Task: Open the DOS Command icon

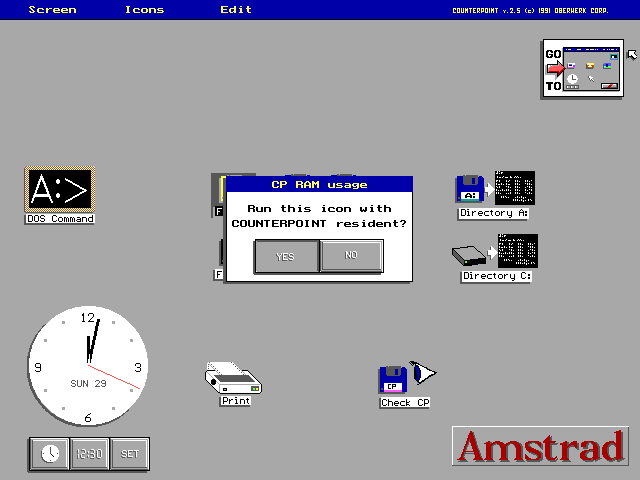Action: click(x=59, y=189)
